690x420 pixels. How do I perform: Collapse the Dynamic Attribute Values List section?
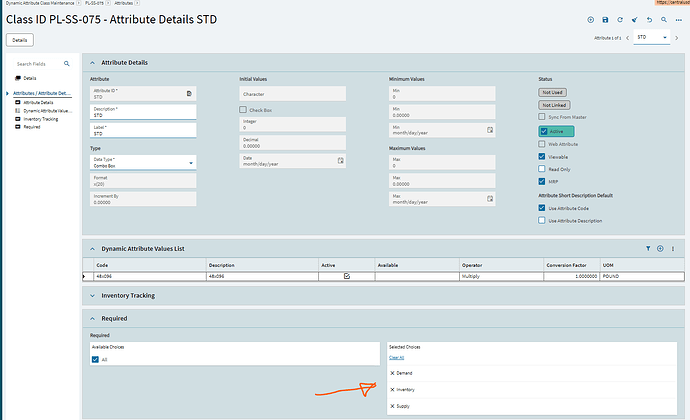point(92,249)
